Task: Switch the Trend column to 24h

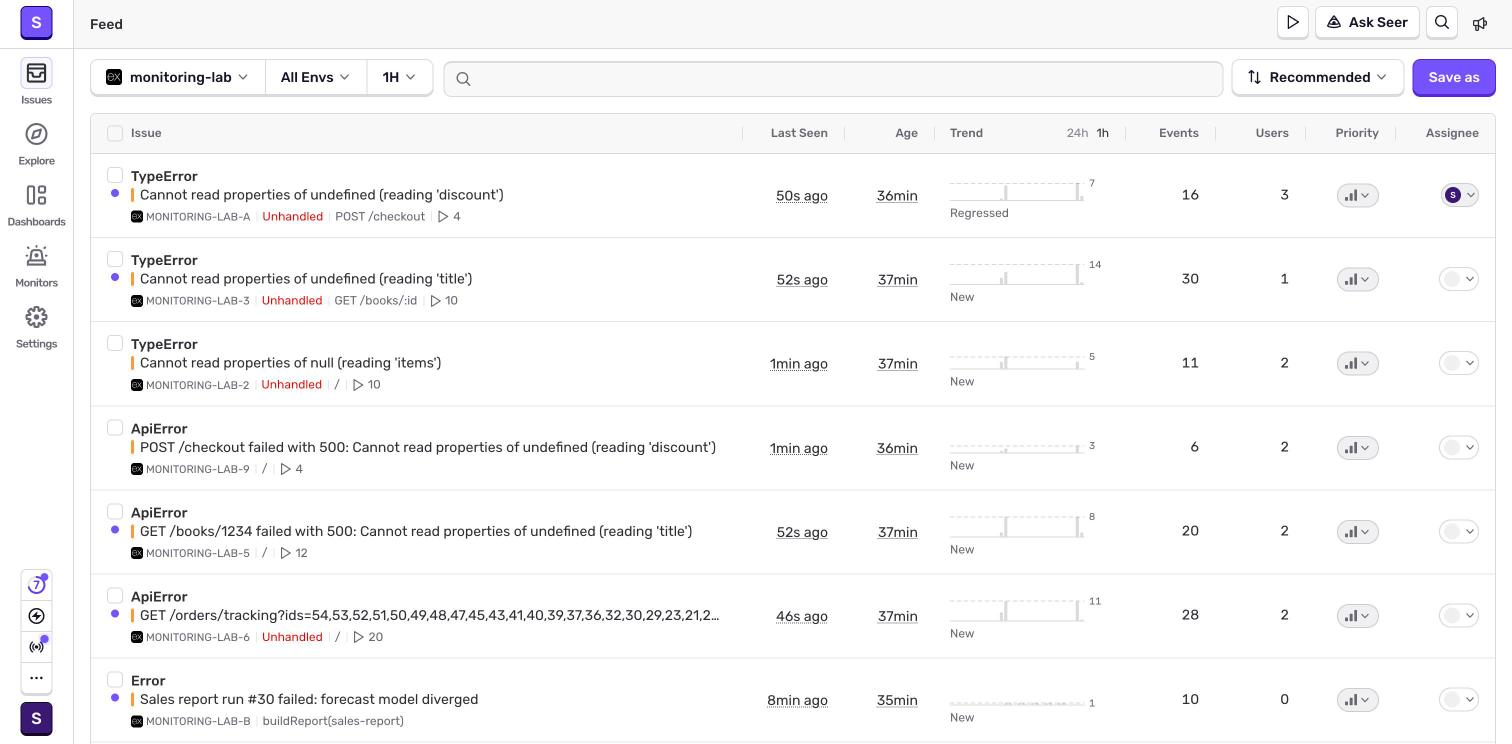Action: [x=1077, y=133]
